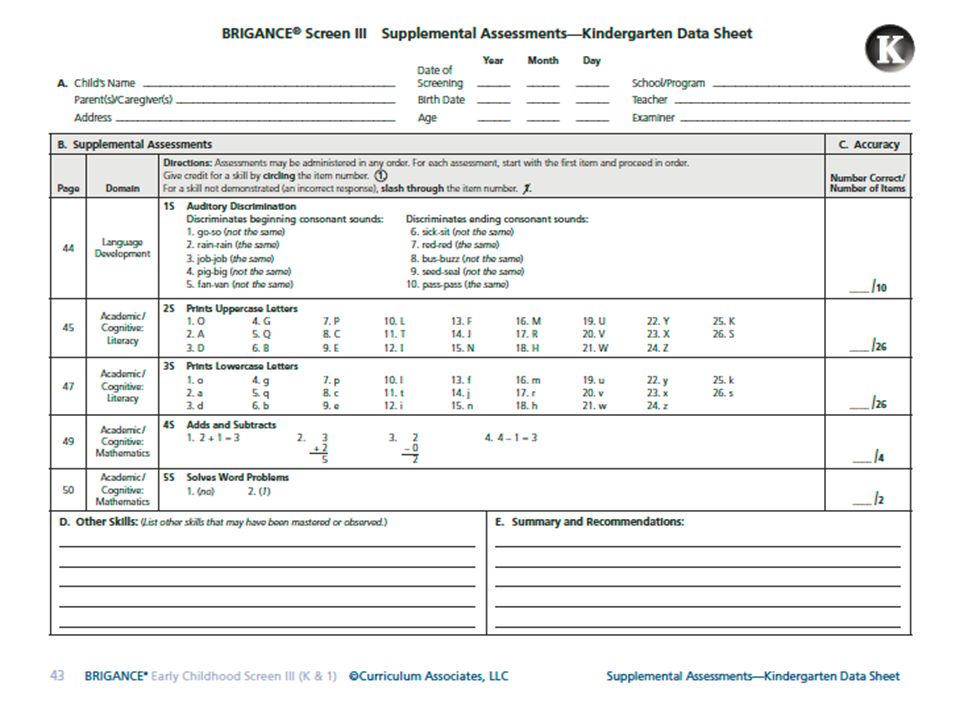
Task: Click the 'Language Development' domain cell
Action: pyautogui.click(x=122, y=248)
